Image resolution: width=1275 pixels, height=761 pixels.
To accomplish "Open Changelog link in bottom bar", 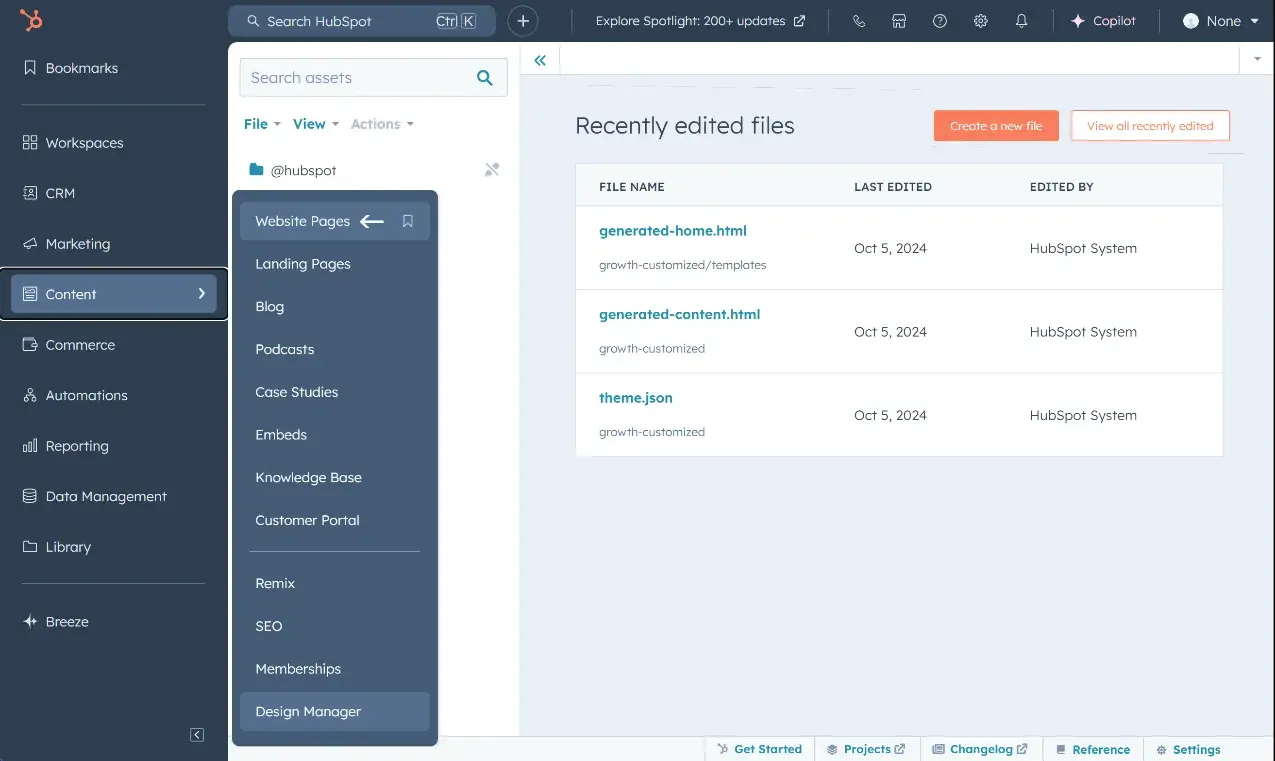I will (x=980, y=749).
